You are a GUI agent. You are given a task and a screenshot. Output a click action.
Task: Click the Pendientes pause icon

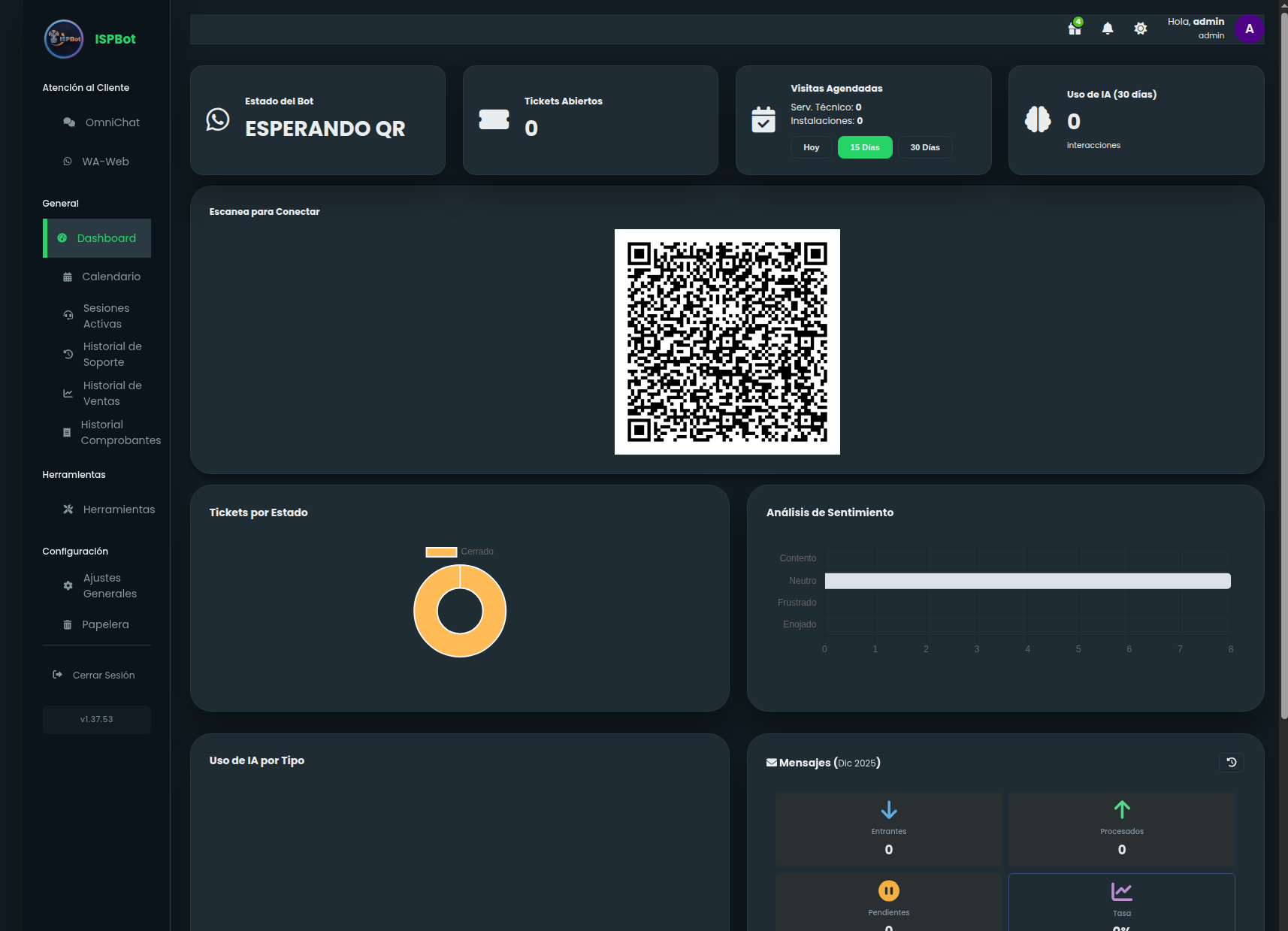pos(888,891)
